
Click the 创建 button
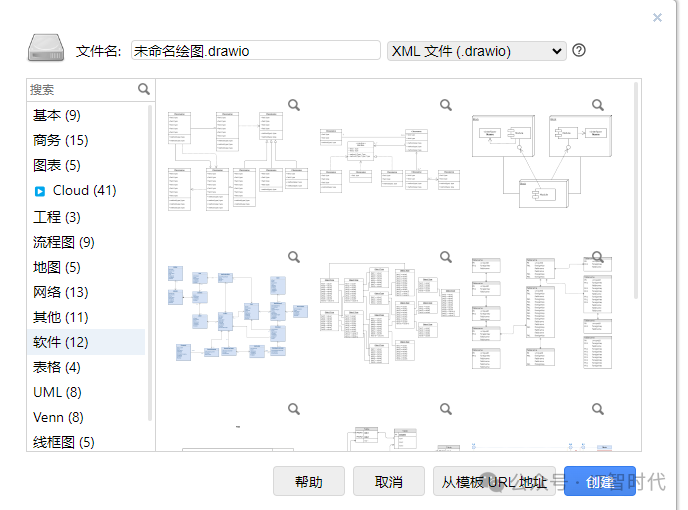(599, 481)
